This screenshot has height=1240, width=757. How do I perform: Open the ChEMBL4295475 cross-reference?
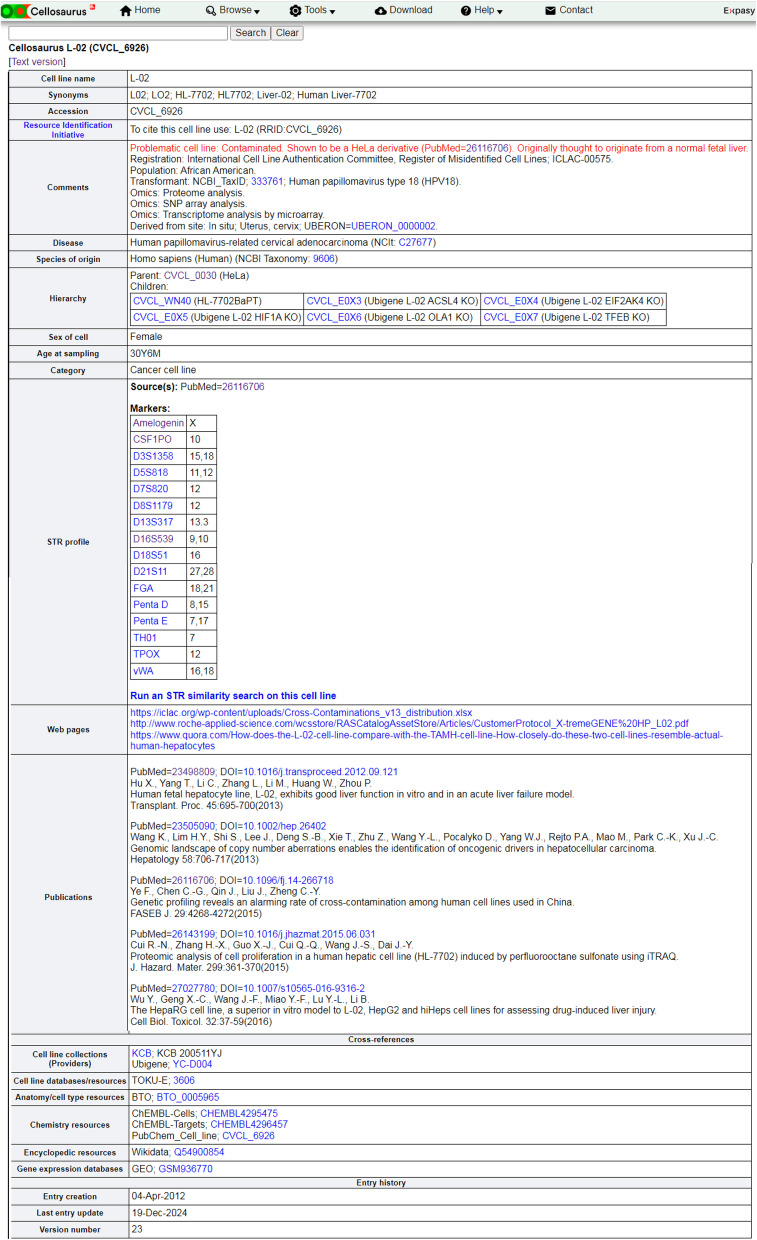click(x=238, y=1113)
